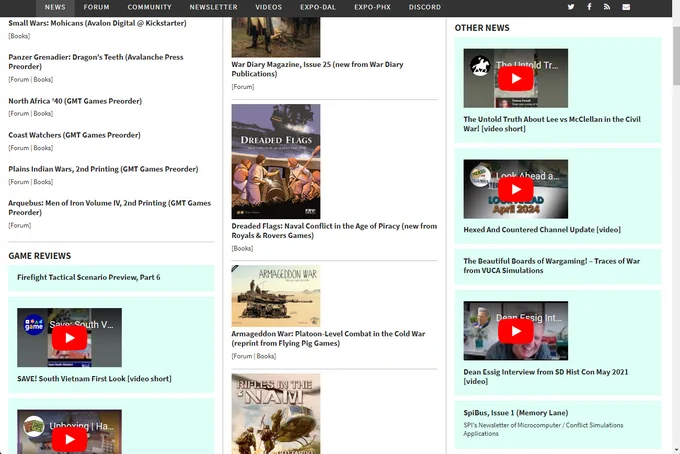
Task: Open Untold Truth About Lee vs McClellan link
Action: coord(552,124)
